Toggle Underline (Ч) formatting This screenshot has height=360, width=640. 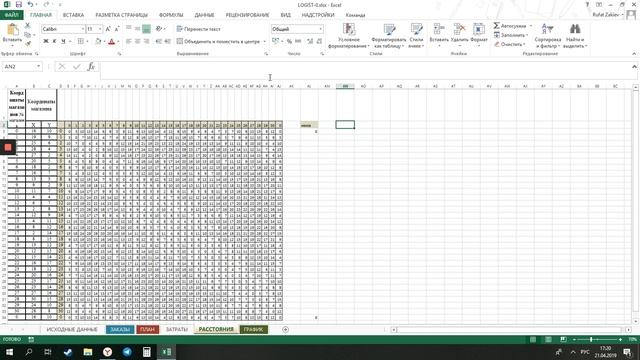[x=63, y=41]
